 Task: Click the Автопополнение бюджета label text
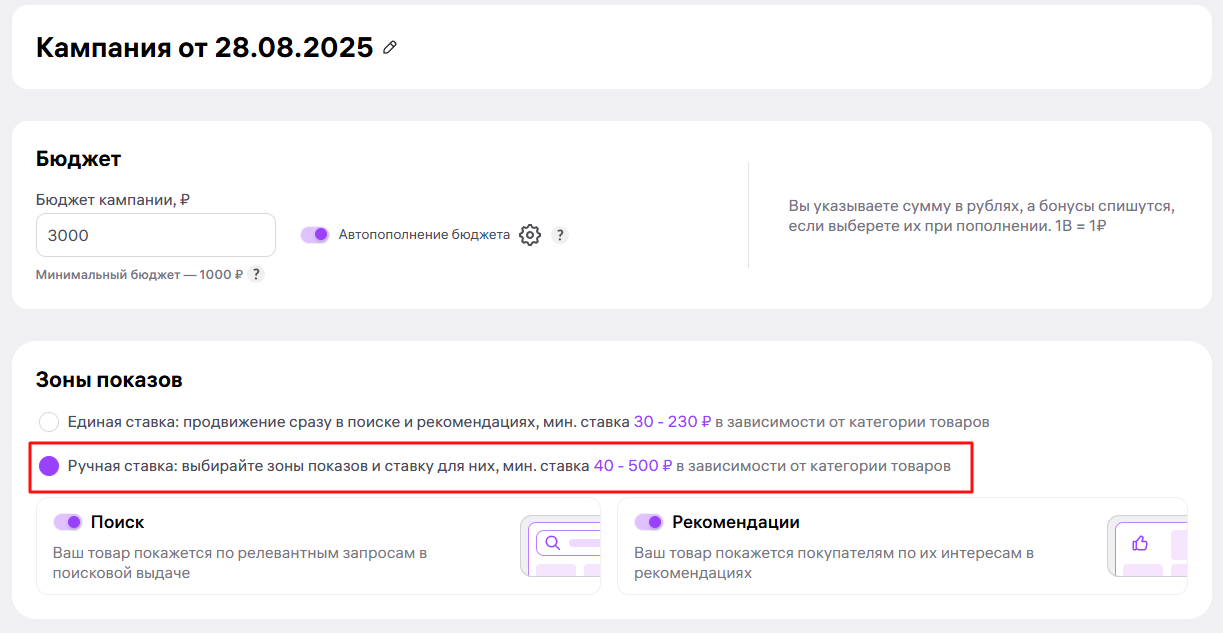click(424, 235)
